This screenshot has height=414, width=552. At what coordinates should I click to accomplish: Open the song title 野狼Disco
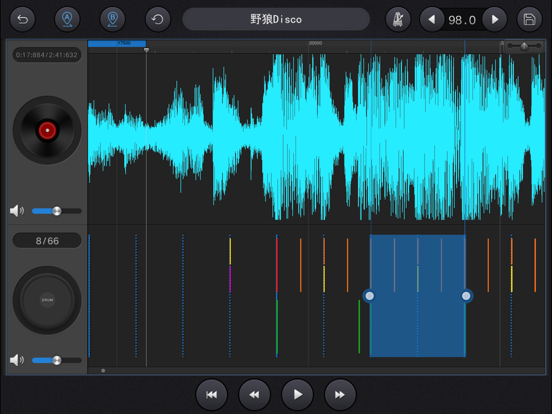click(x=276, y=19)
